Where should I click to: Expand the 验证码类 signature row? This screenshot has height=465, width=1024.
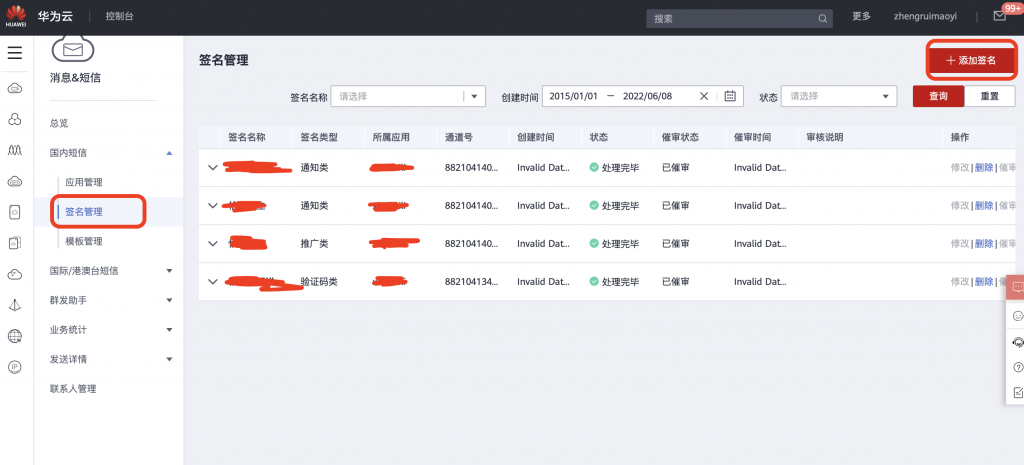212,281
